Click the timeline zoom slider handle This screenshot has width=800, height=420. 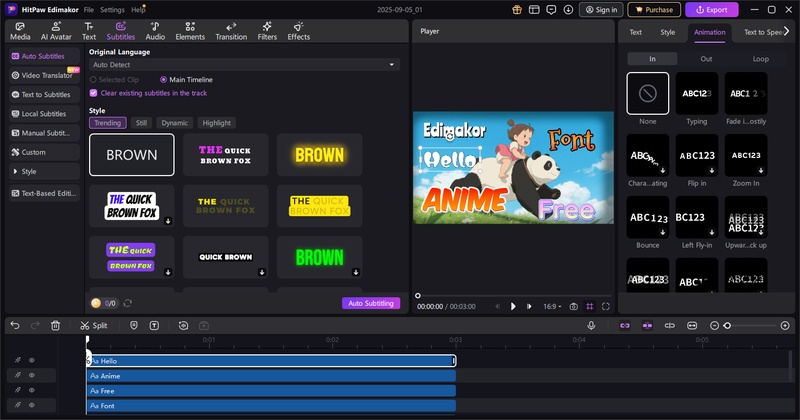tap(728, 326)
